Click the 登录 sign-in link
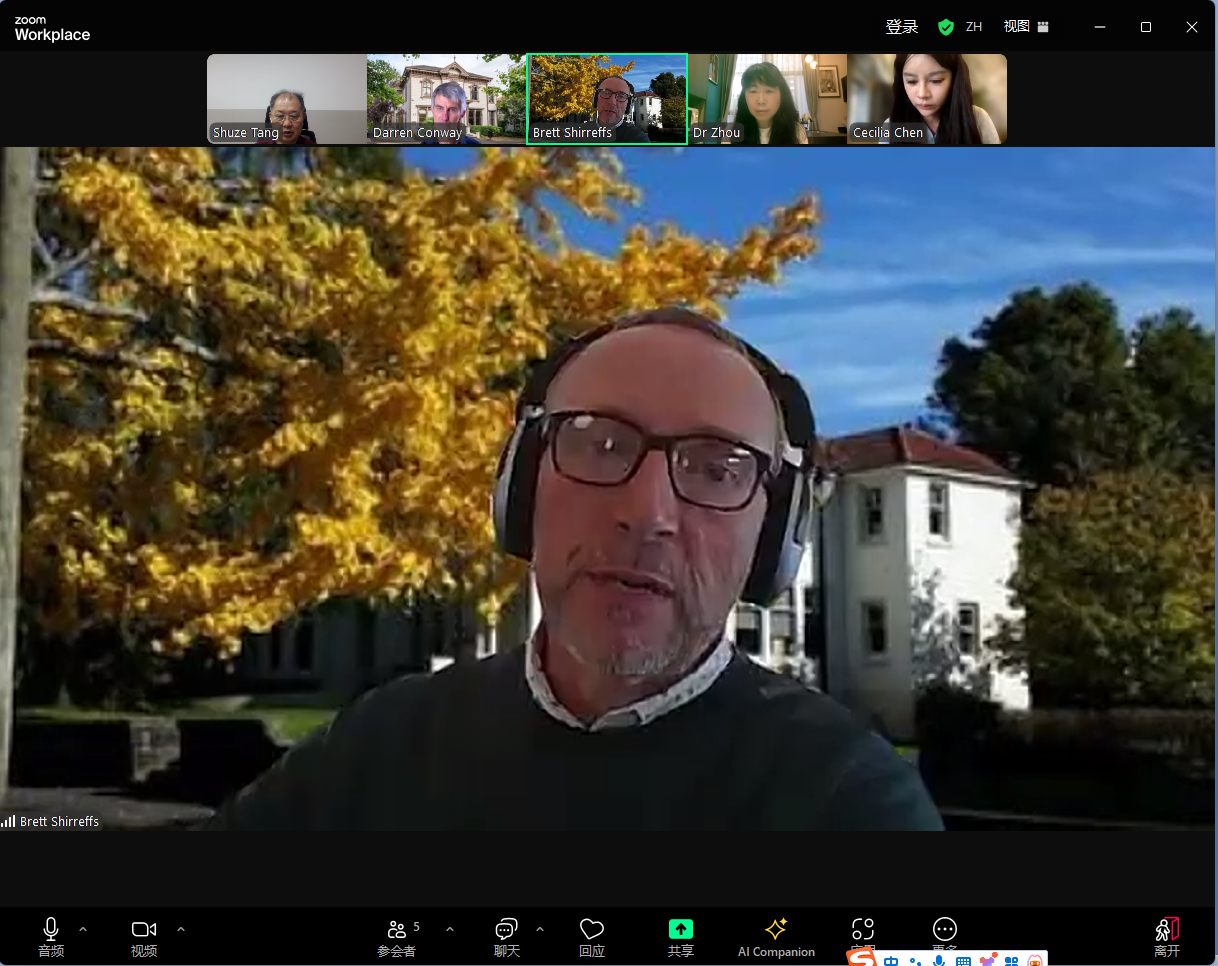 click(x=901, y=27)
